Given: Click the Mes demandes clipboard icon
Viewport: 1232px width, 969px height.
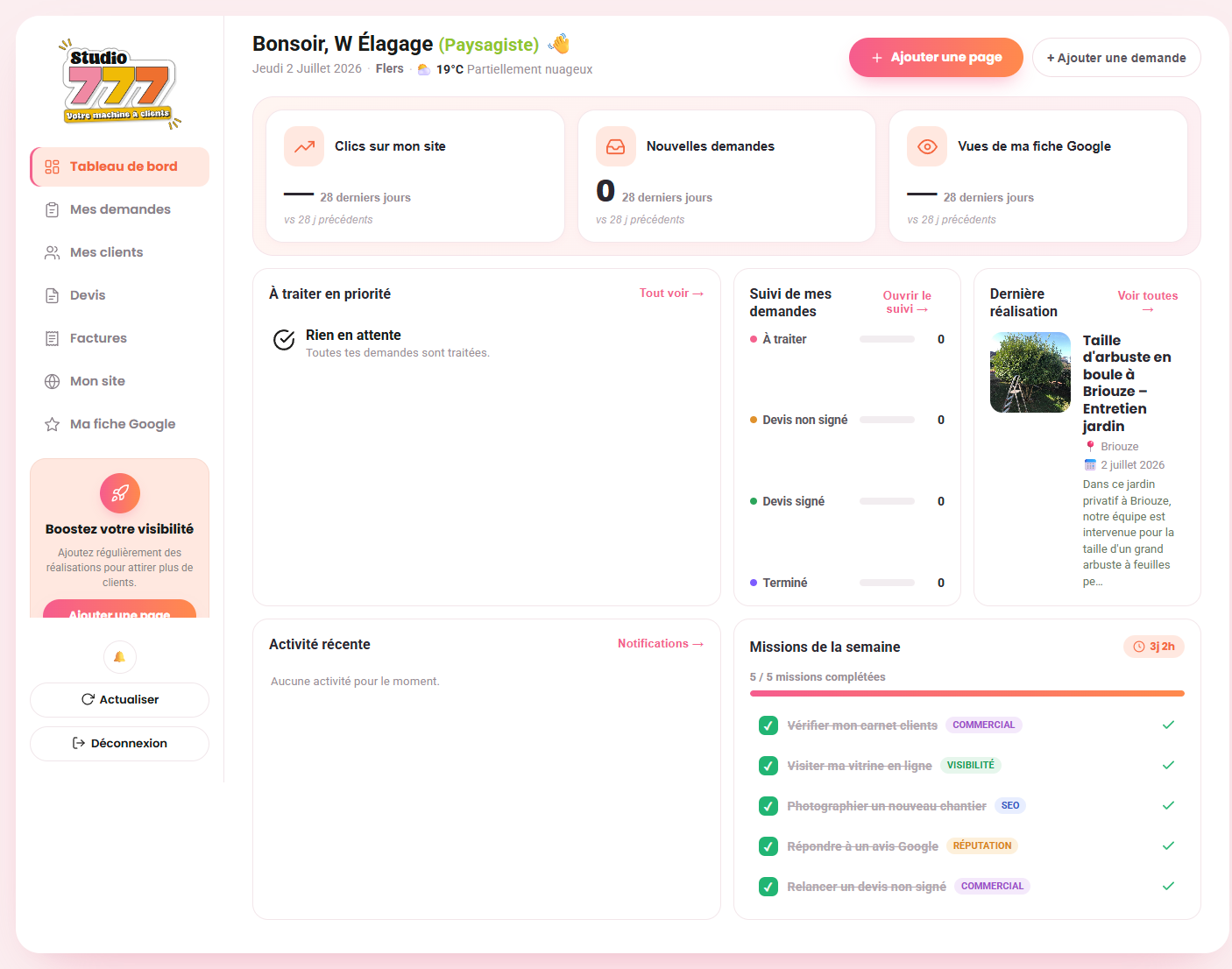Looking at the screenshot, I should tap(53, 209).
